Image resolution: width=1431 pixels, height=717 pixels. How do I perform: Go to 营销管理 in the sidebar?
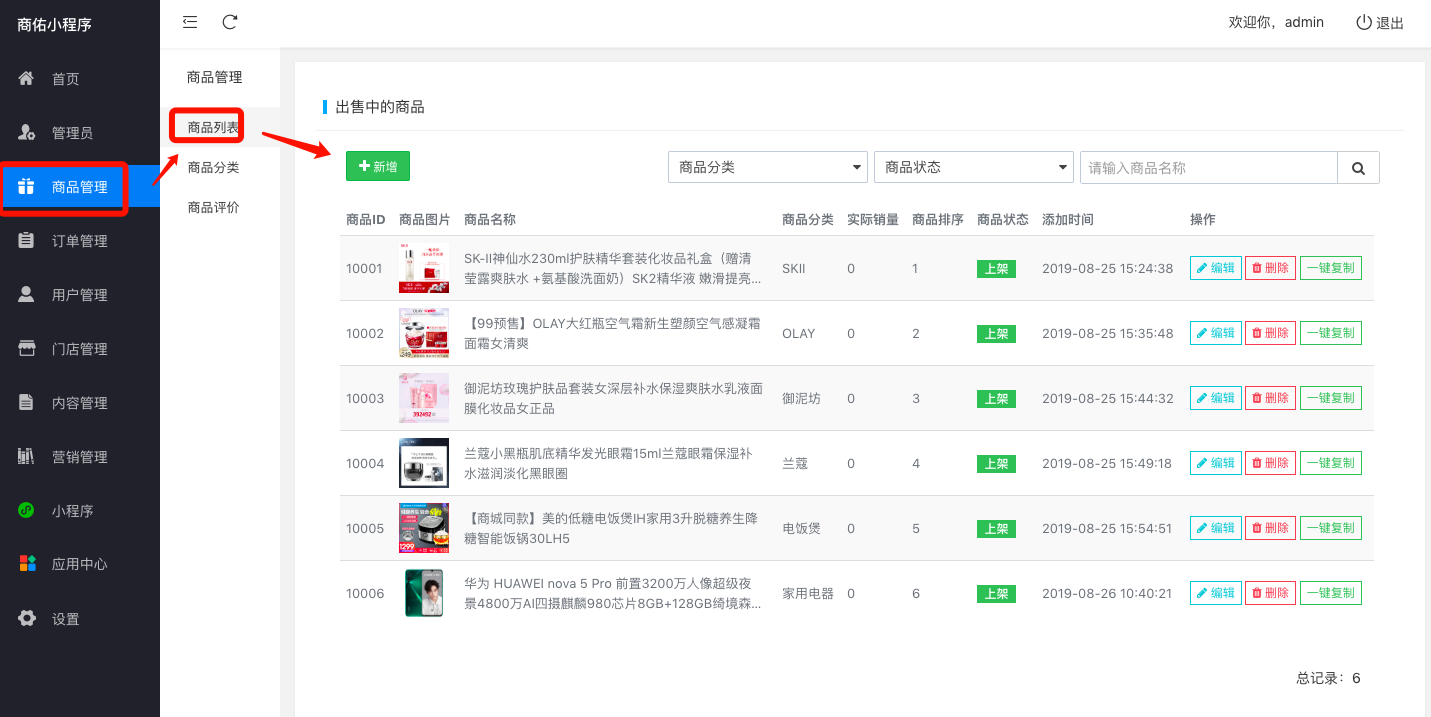(x=80, y=457)
